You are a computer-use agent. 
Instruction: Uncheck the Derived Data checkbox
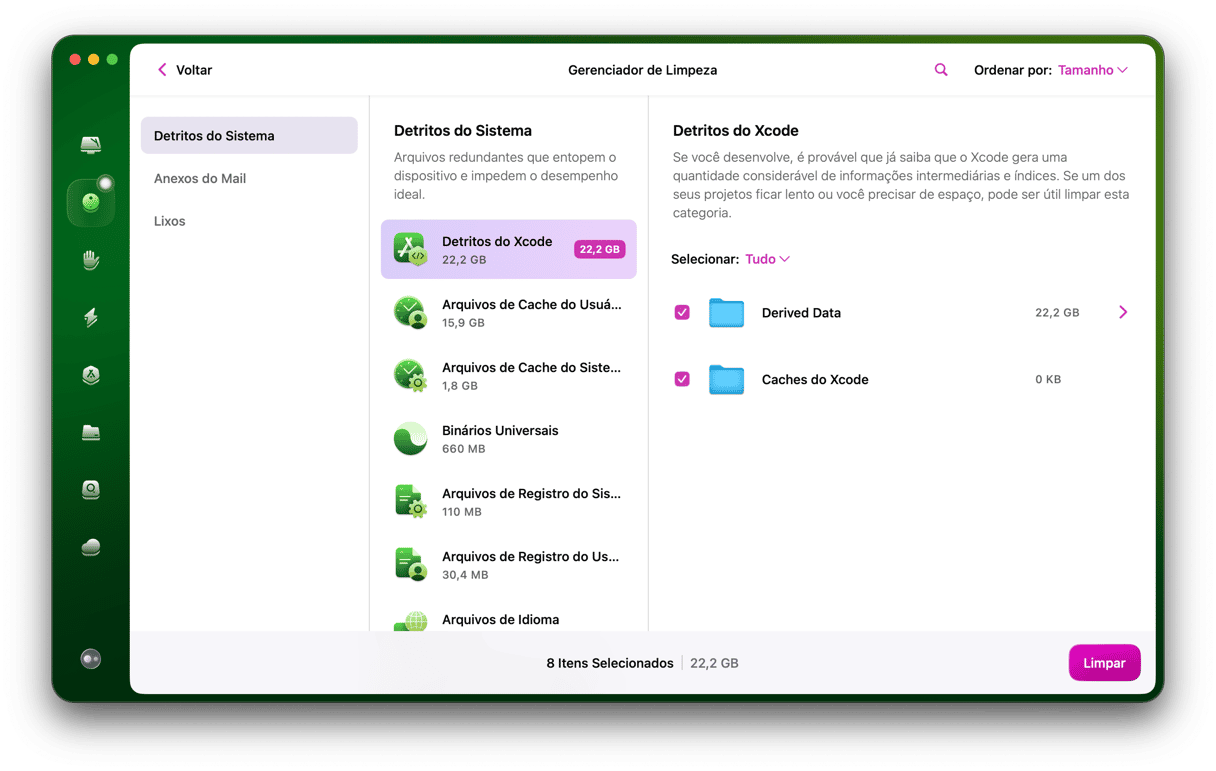682,313
